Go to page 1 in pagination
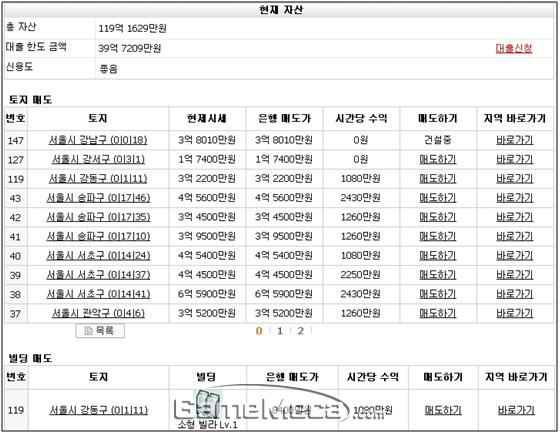 pyautogui.click(x=280, y=331)
